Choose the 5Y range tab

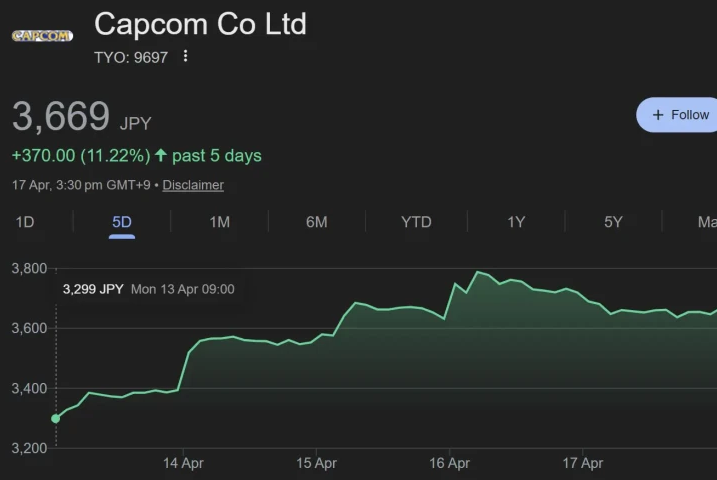[613, 222]
